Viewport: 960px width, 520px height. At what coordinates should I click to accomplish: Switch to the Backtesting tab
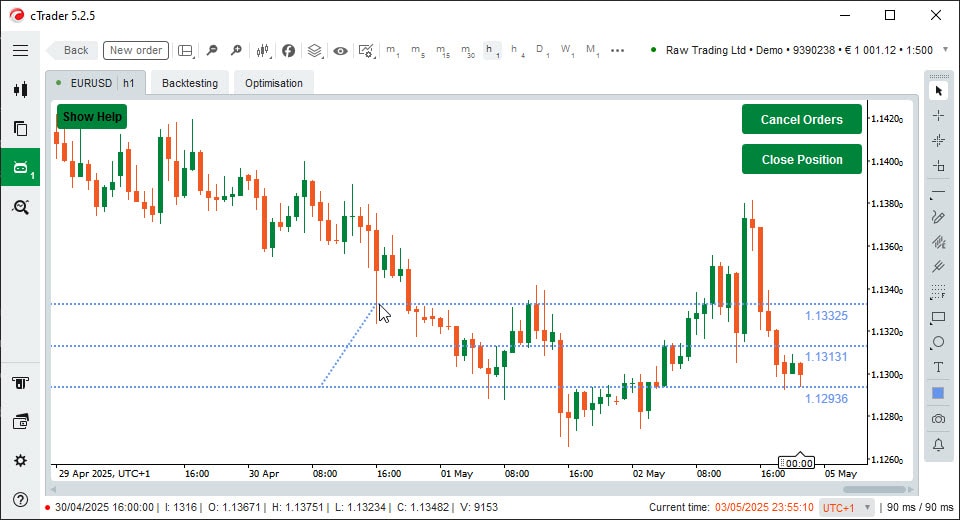189,83
